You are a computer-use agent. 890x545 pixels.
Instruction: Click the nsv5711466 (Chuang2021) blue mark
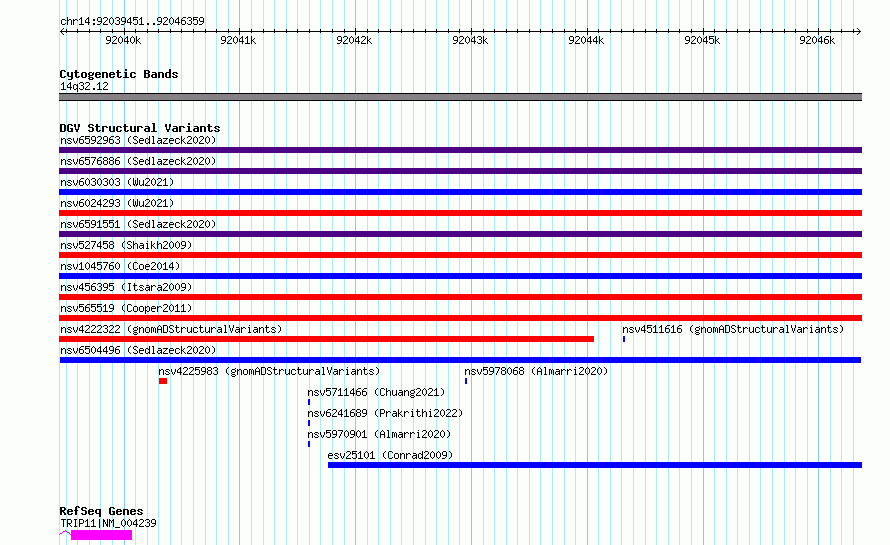click(309, 402)
